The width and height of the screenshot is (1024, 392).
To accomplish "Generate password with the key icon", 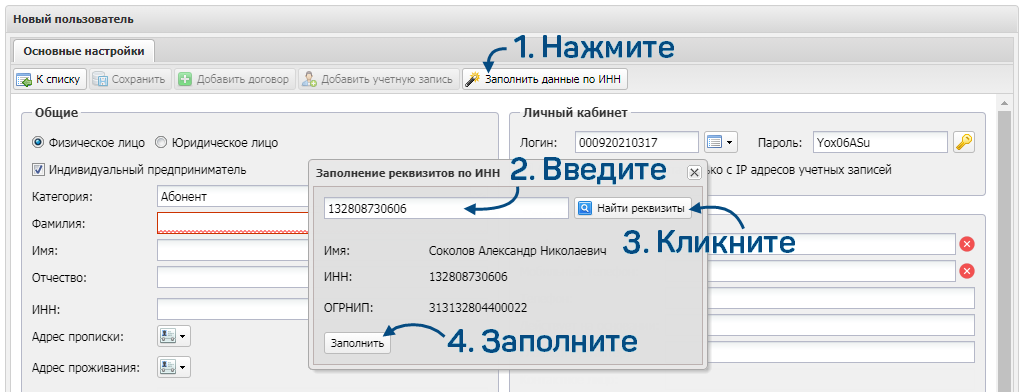I will pos(964,142).
